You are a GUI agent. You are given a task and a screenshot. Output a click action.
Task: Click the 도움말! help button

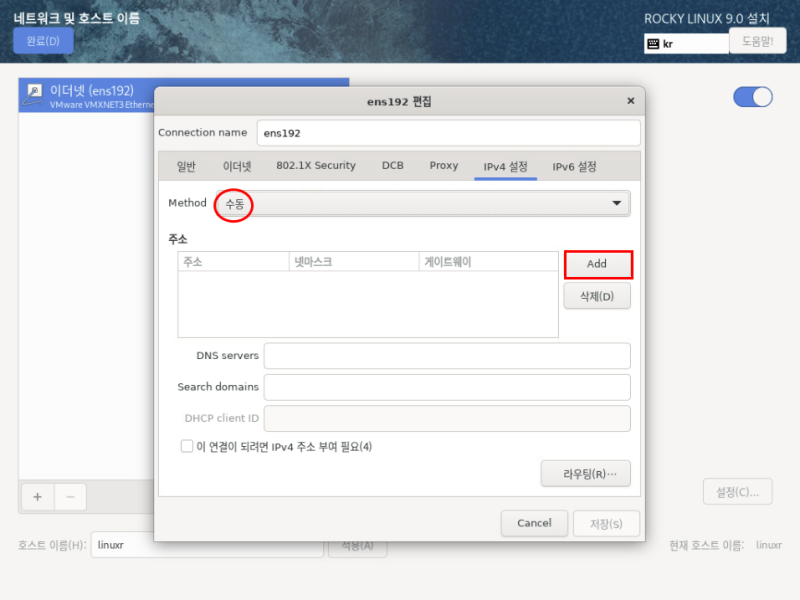(758, 41)
